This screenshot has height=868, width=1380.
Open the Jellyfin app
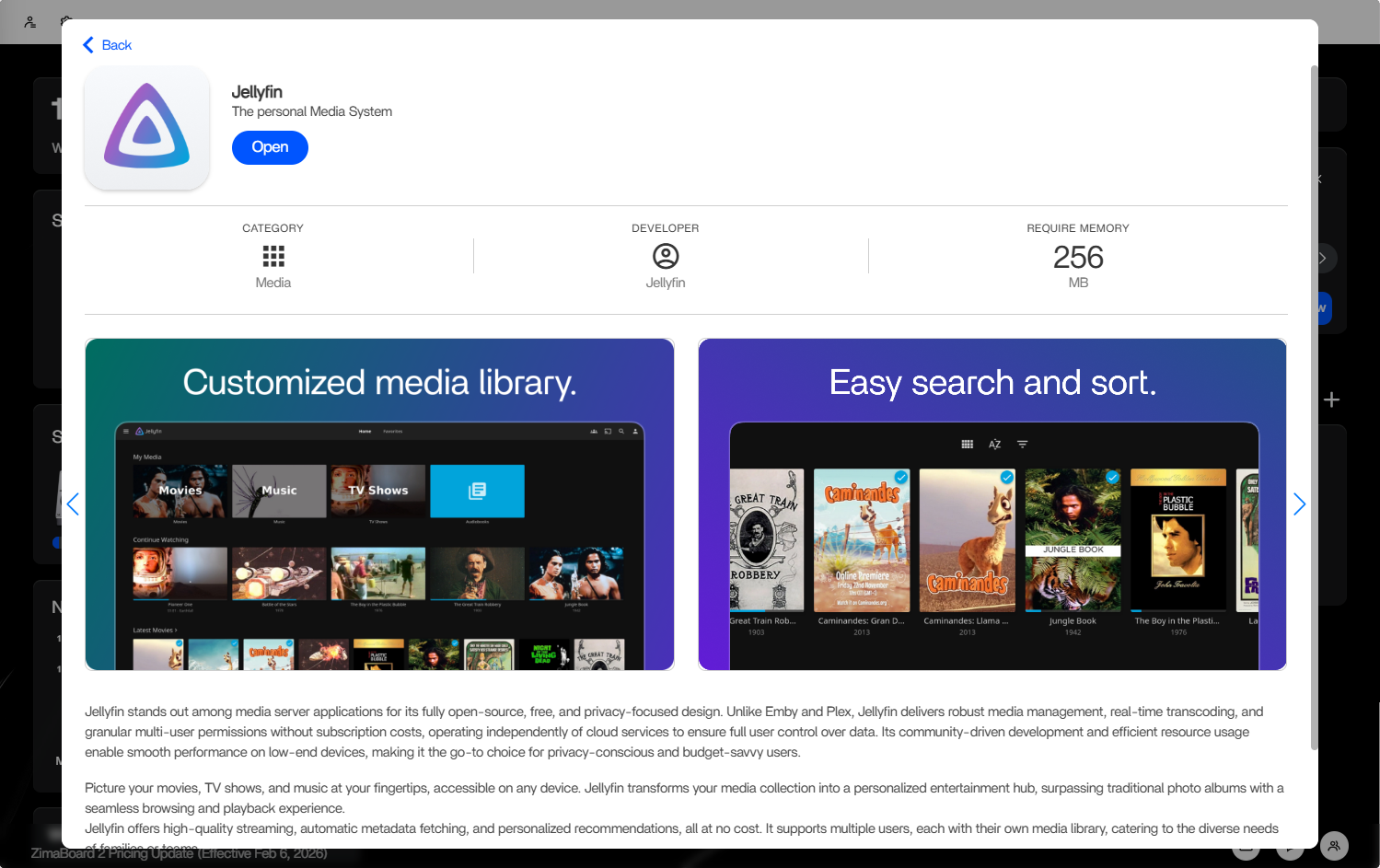pyautogui.click(x=270, y=147)
